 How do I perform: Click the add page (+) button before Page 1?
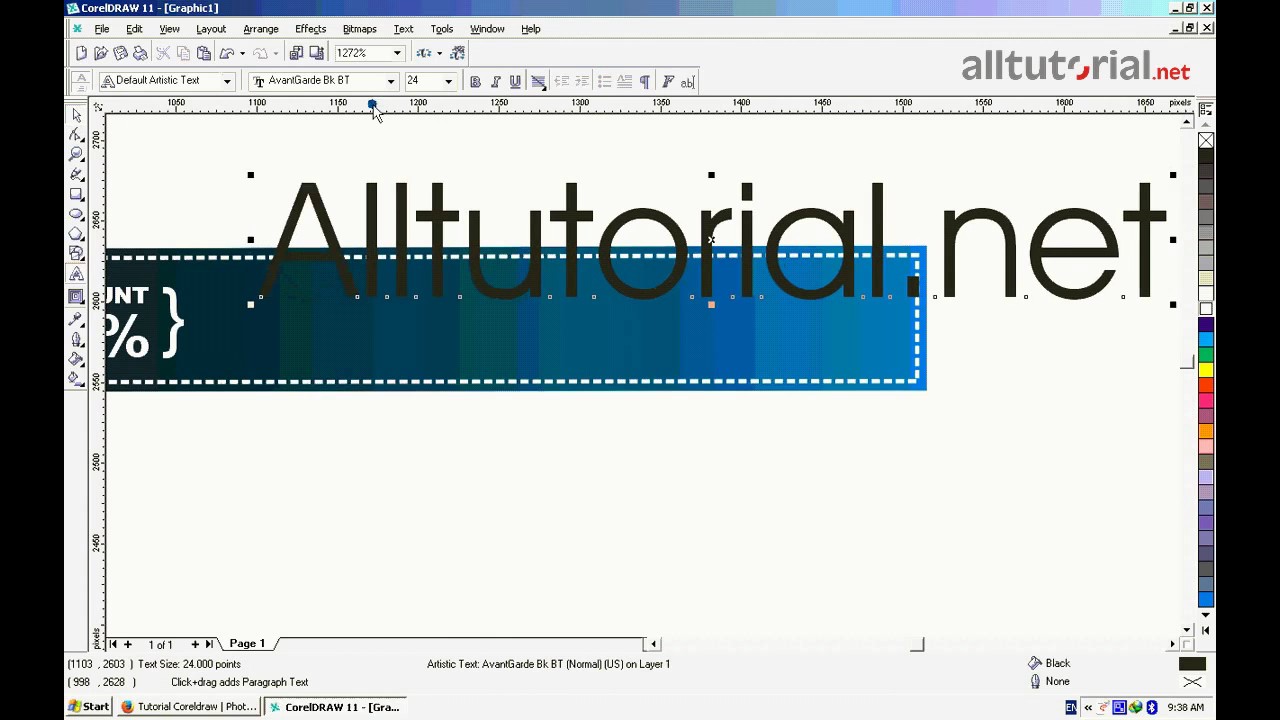(128, 644)
